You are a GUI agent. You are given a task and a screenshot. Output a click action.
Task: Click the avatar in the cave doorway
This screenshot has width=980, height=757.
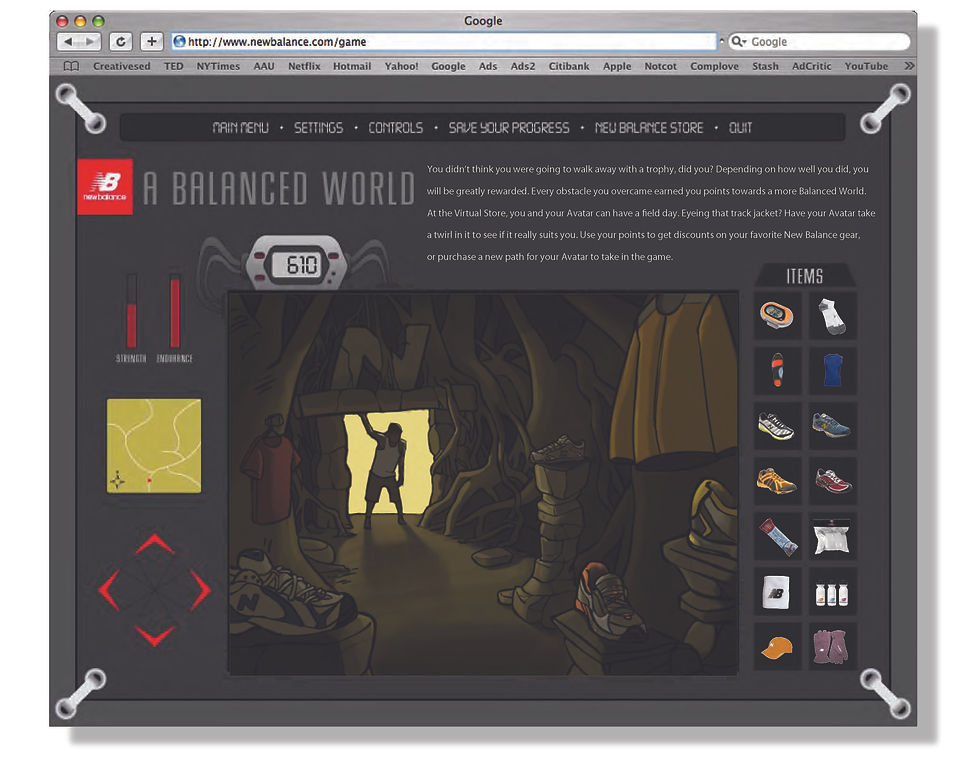pos(387,474)
